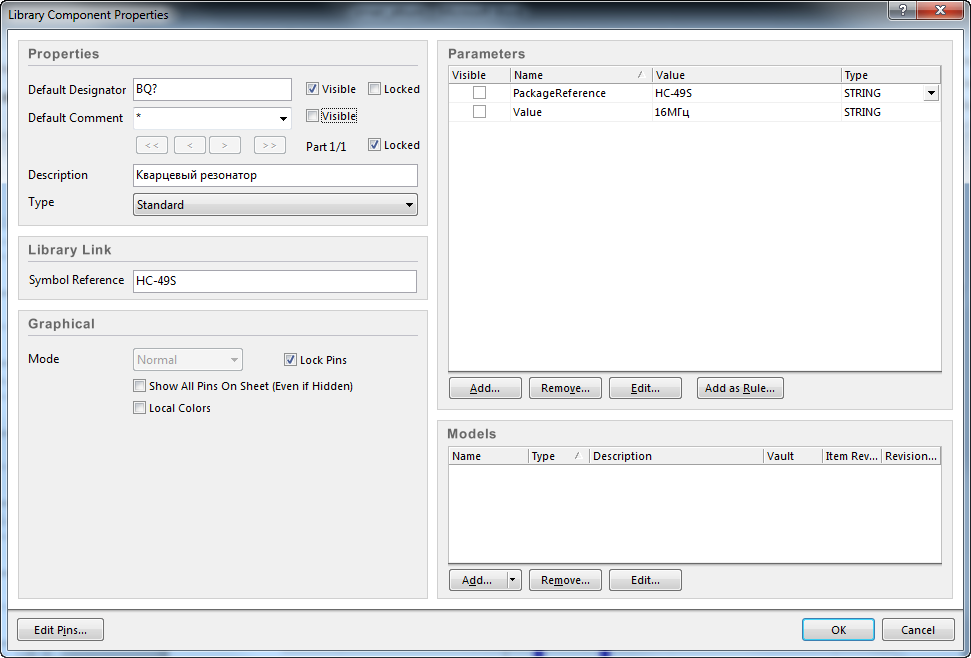Close the Library Component Properties dialog
The width and height of the screenshot is (971, 658).
click(941, 10)
